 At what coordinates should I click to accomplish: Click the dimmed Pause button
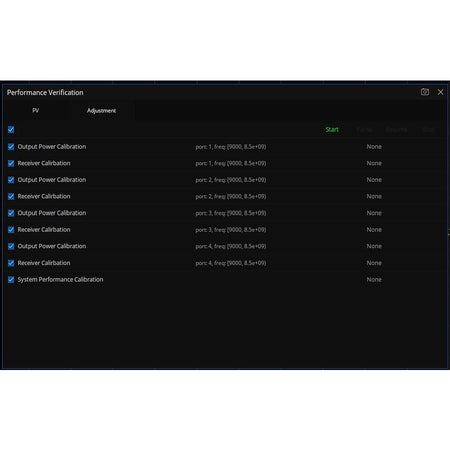coord(364,129)
